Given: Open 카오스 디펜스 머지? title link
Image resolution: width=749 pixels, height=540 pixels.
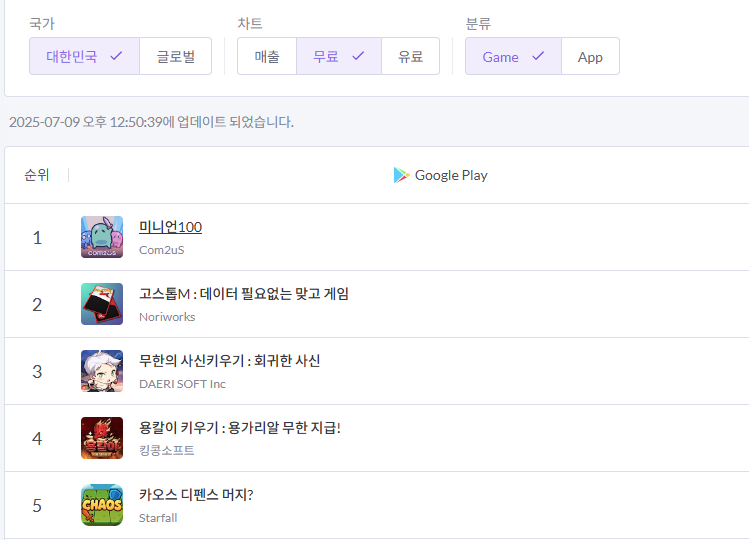Looking at the screenshot, I should (x=196, y=494).
